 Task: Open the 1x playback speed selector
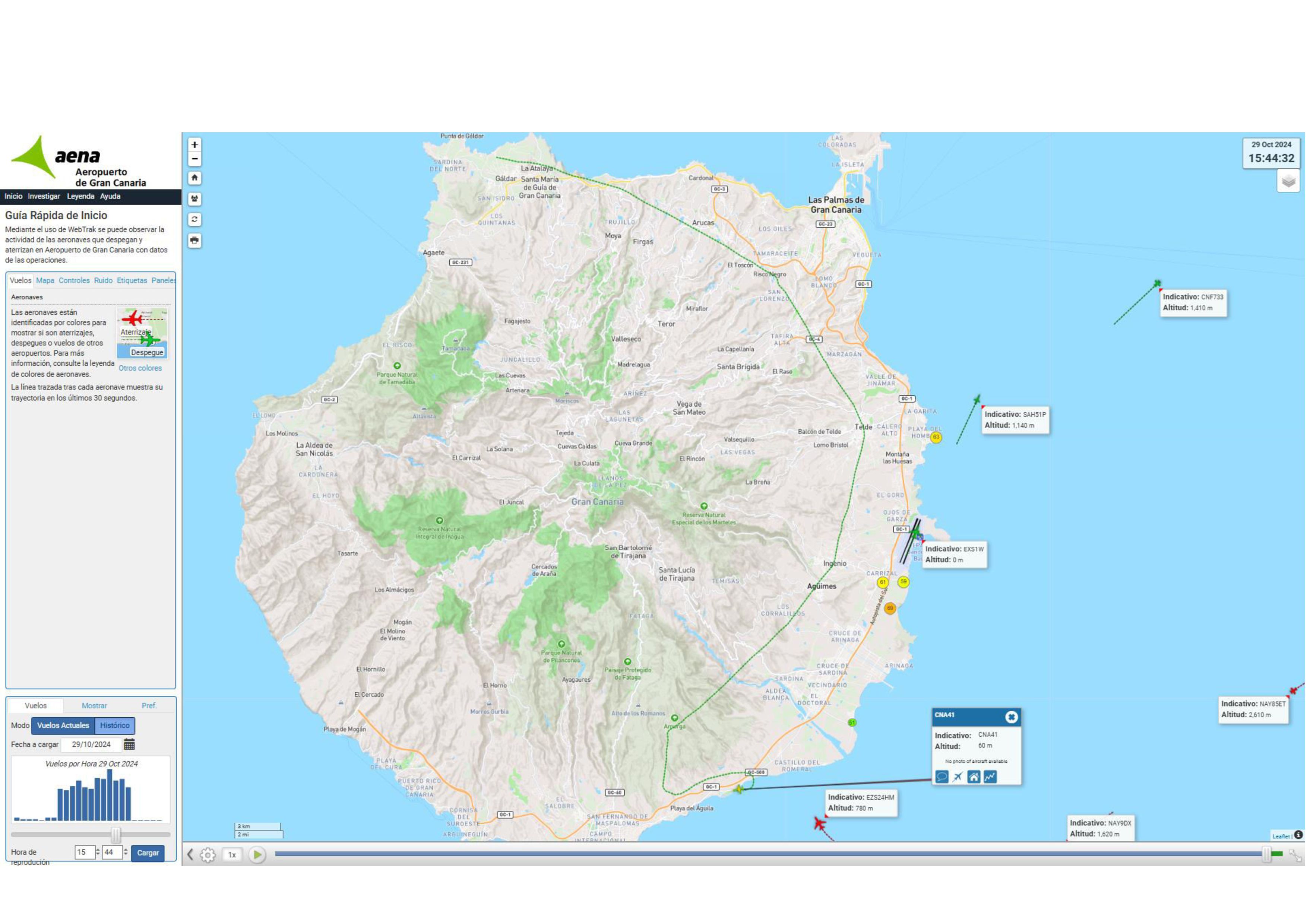pyautogui.click(x=232, y=855)
